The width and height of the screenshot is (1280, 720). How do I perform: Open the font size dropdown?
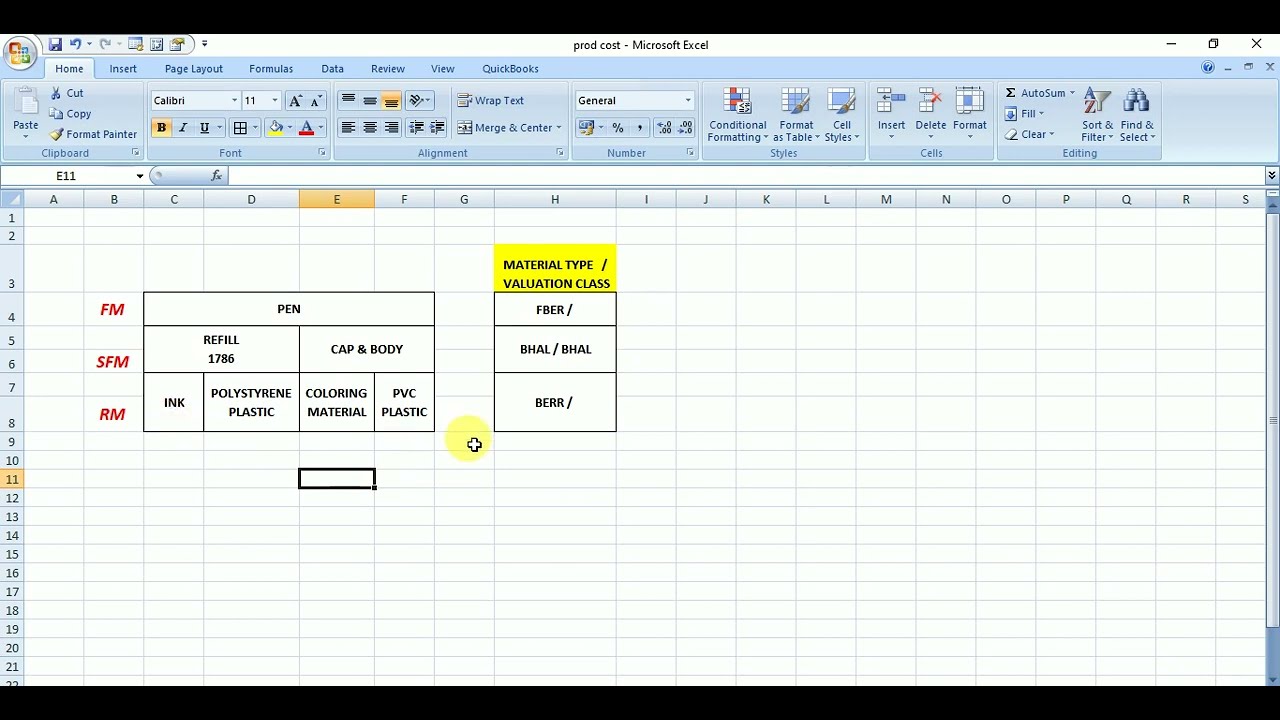click(275, 101)
